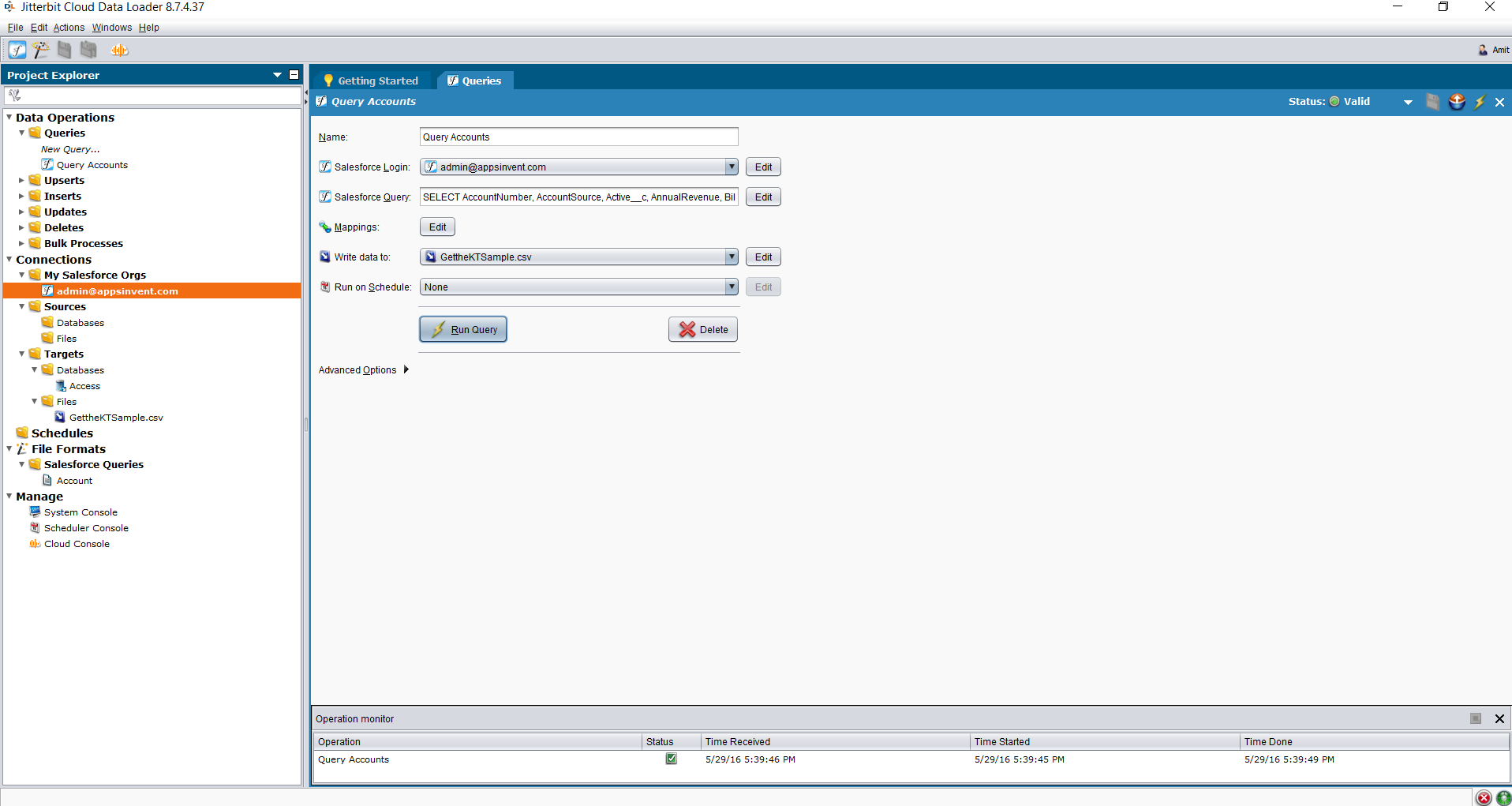Open the wizard wand toolbar icon

[x=41, y=50]
